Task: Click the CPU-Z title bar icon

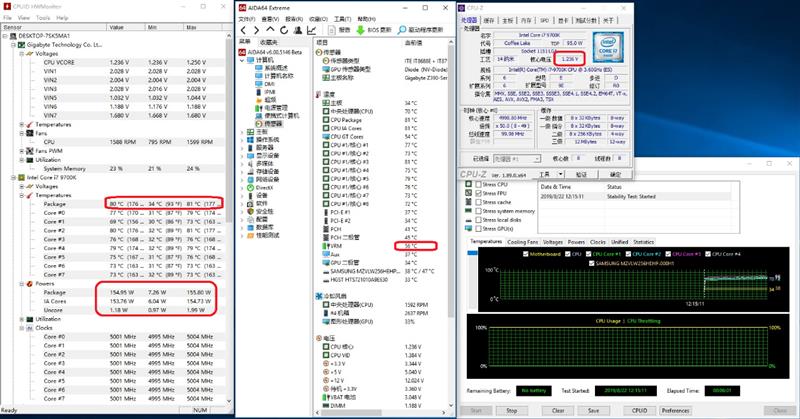Action: click(461, 8)
